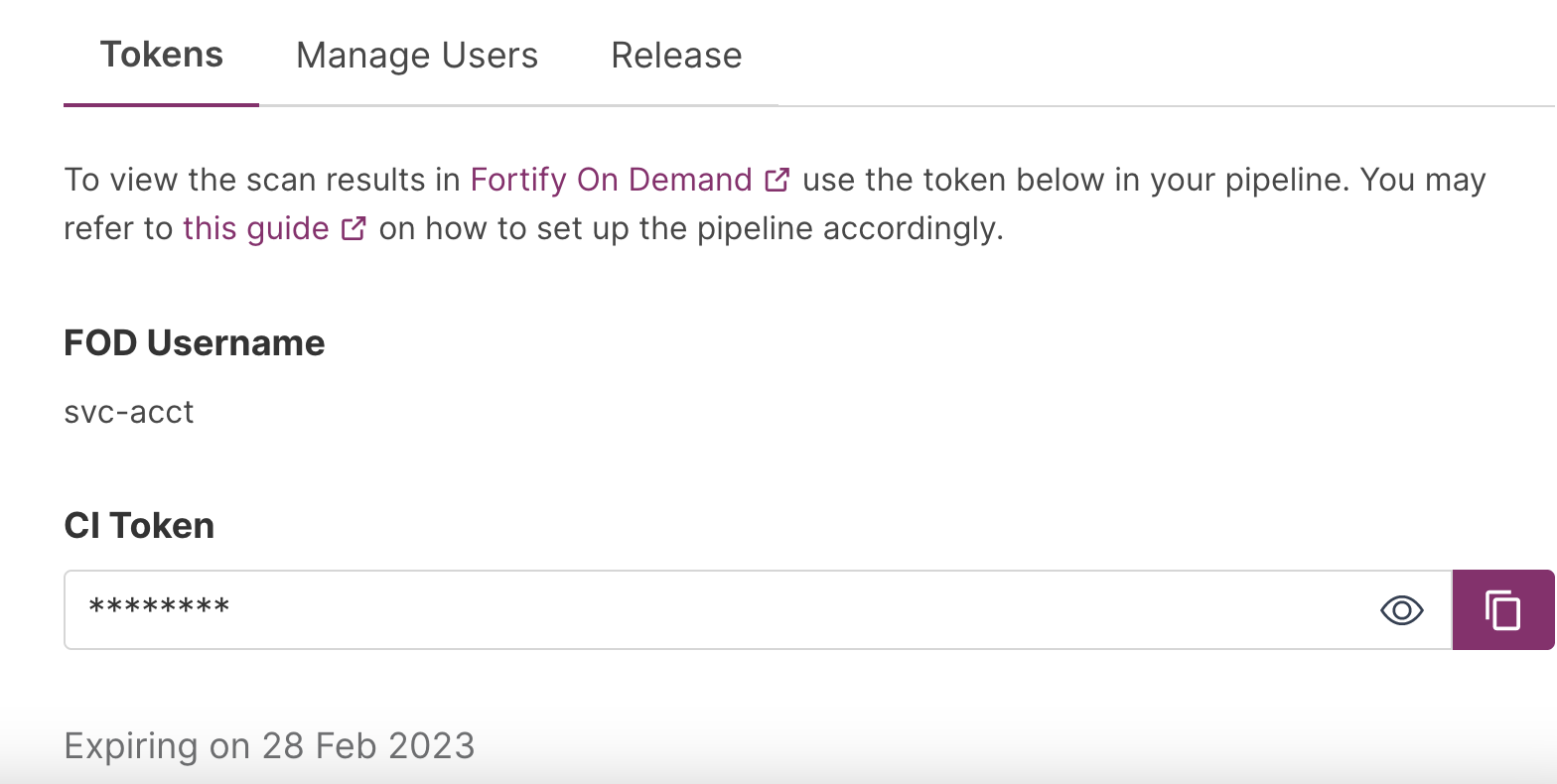Click the "Expiring on 28 Feb 2023" notice
The image size is (1557, 784).
coord(269,745)
